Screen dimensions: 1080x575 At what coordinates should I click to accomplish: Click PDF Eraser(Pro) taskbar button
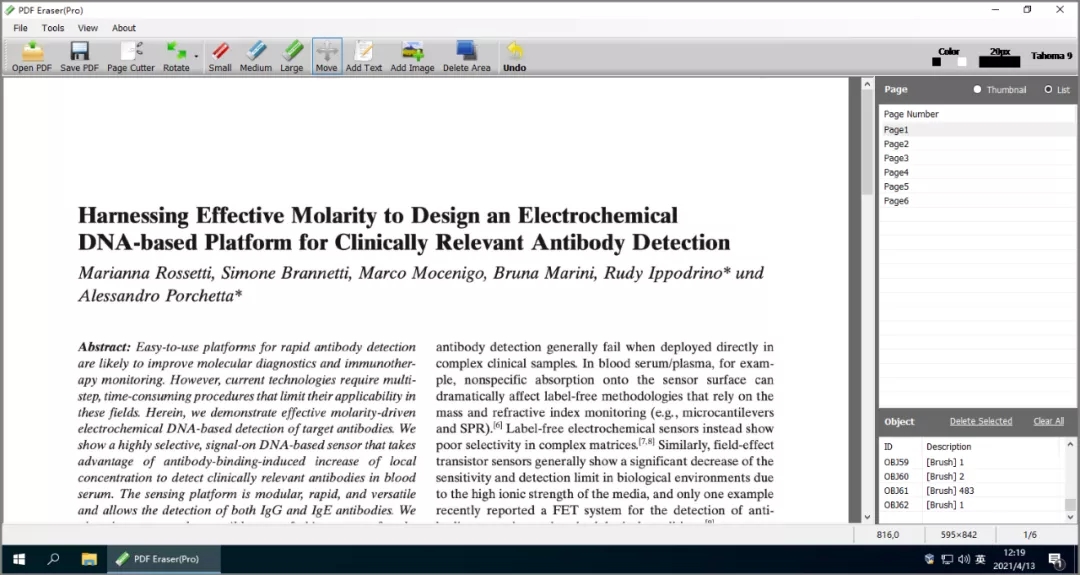point(164,559)
